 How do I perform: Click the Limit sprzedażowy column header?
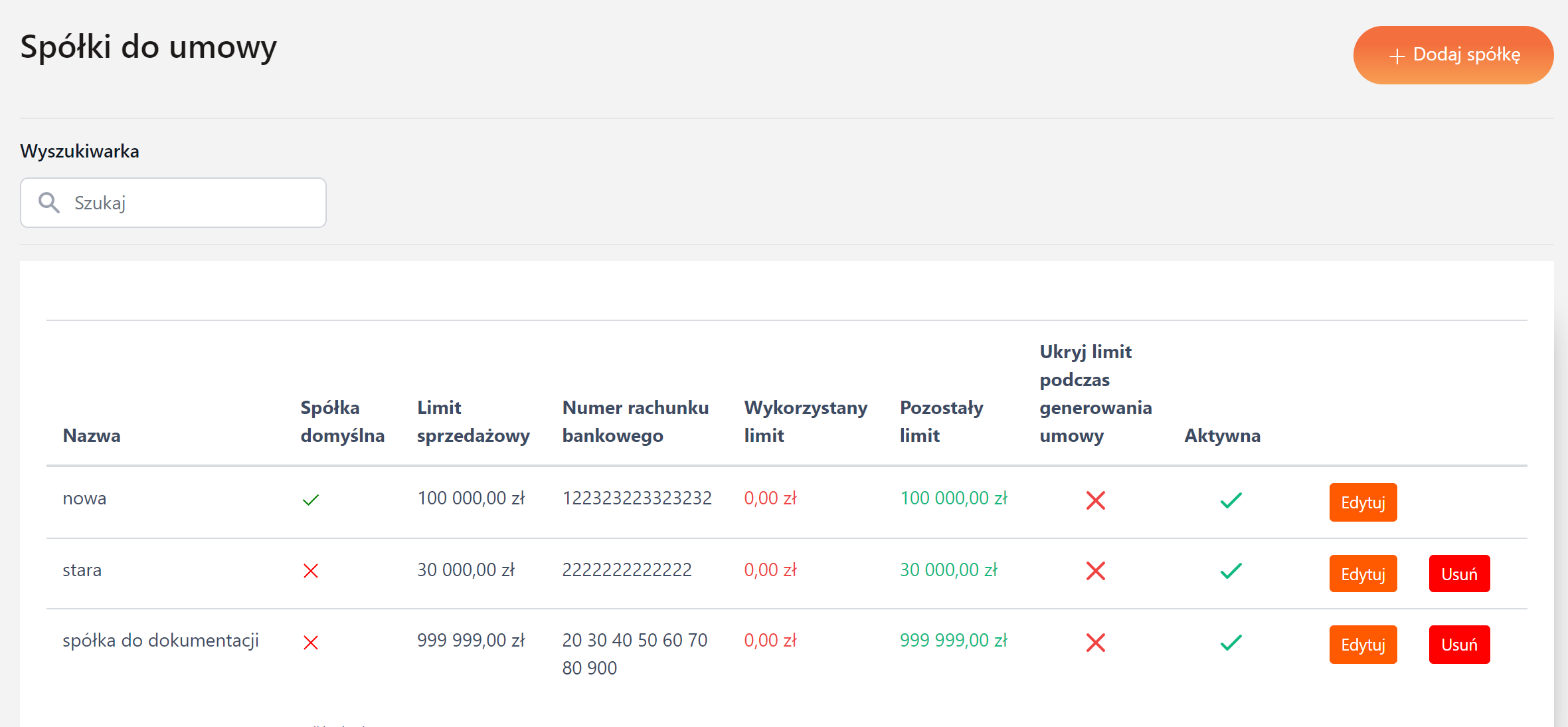click(473, 421)
